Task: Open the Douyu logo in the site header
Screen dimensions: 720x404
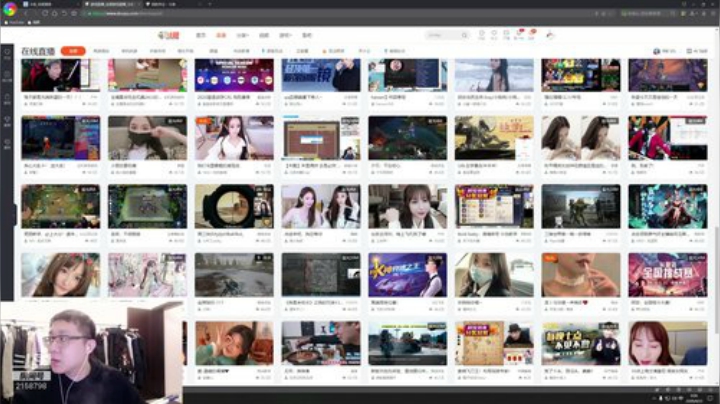Action: point(169,35)
